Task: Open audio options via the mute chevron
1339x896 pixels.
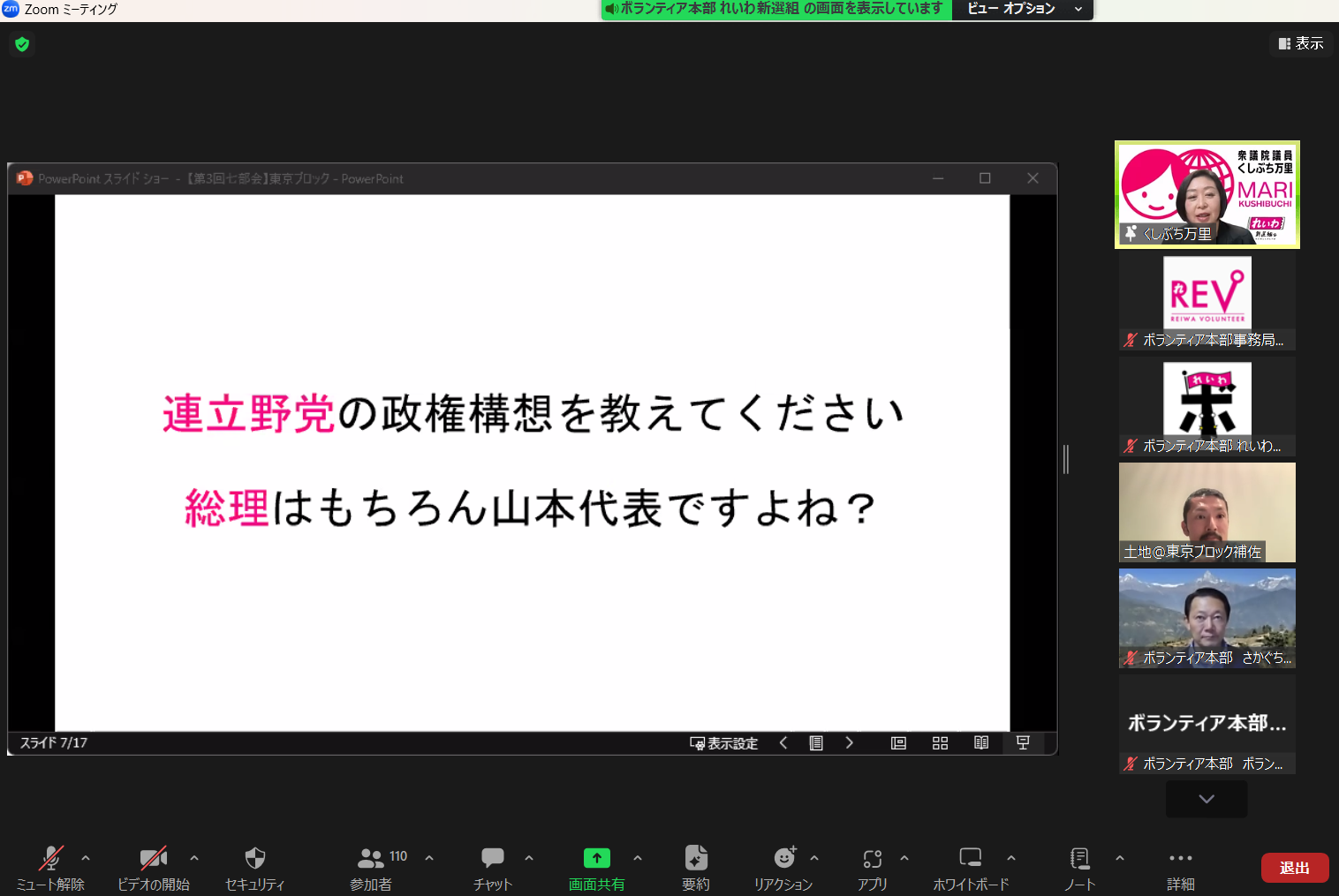Action: [x=85, y=857]
